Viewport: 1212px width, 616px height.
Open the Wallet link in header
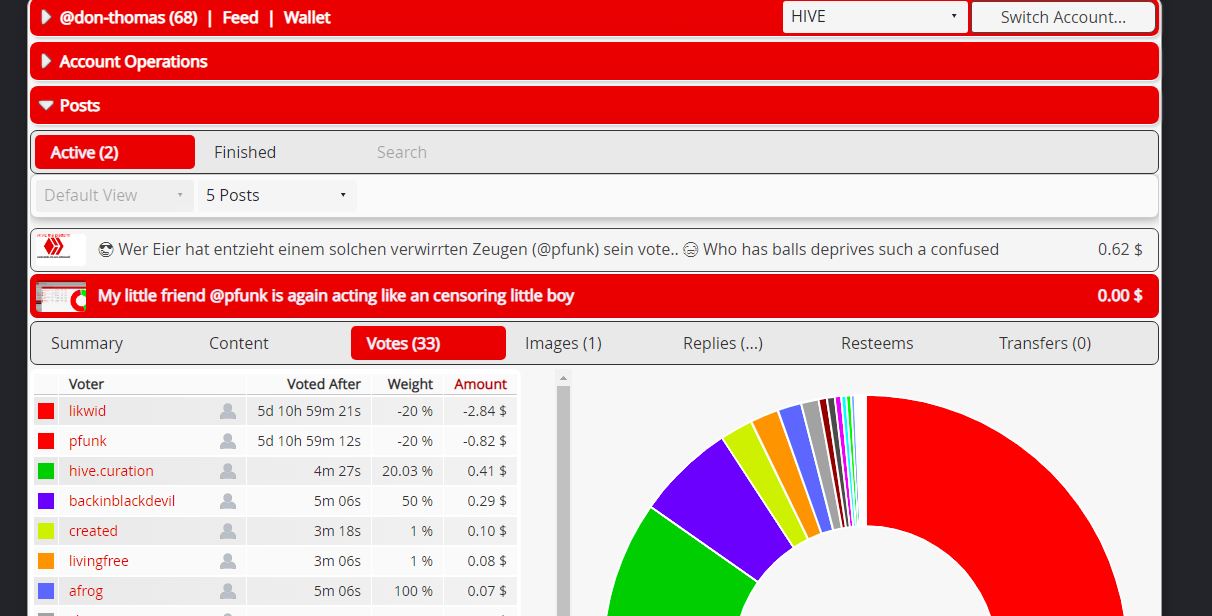[307, 17]
